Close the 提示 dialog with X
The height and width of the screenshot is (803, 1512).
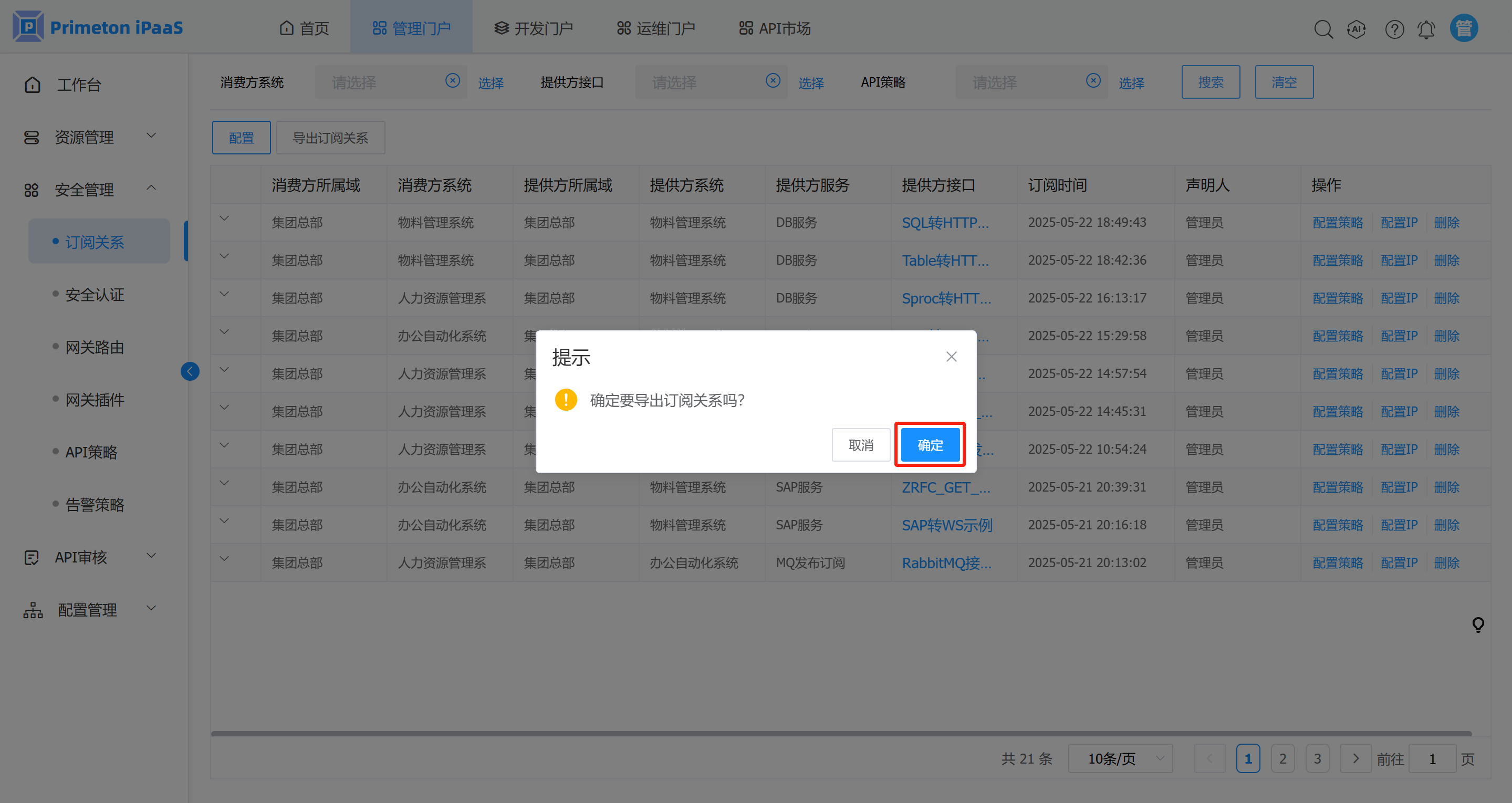point(952,356)
